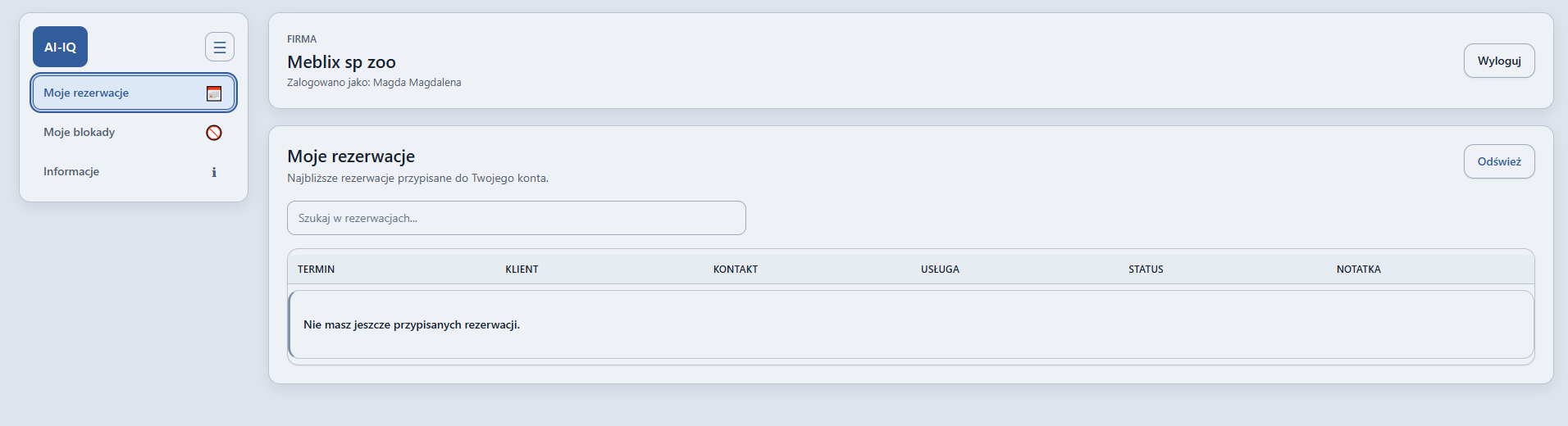Click the Meblix sp zoo company name
Image resolution: width=1568 pixels, height=426 pixels.
341,62
